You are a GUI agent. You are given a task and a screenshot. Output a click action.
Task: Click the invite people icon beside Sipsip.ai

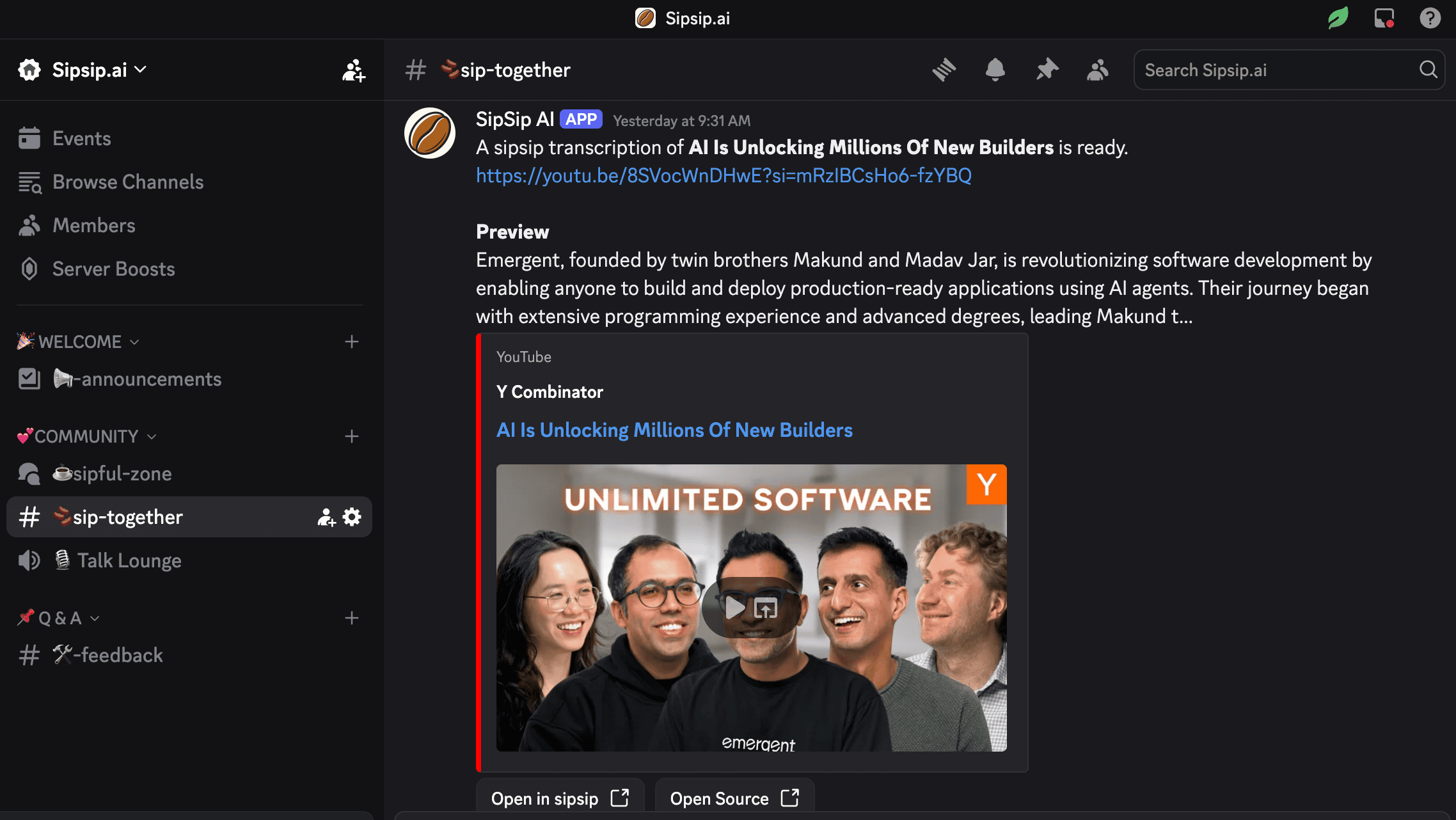[353, 70]
